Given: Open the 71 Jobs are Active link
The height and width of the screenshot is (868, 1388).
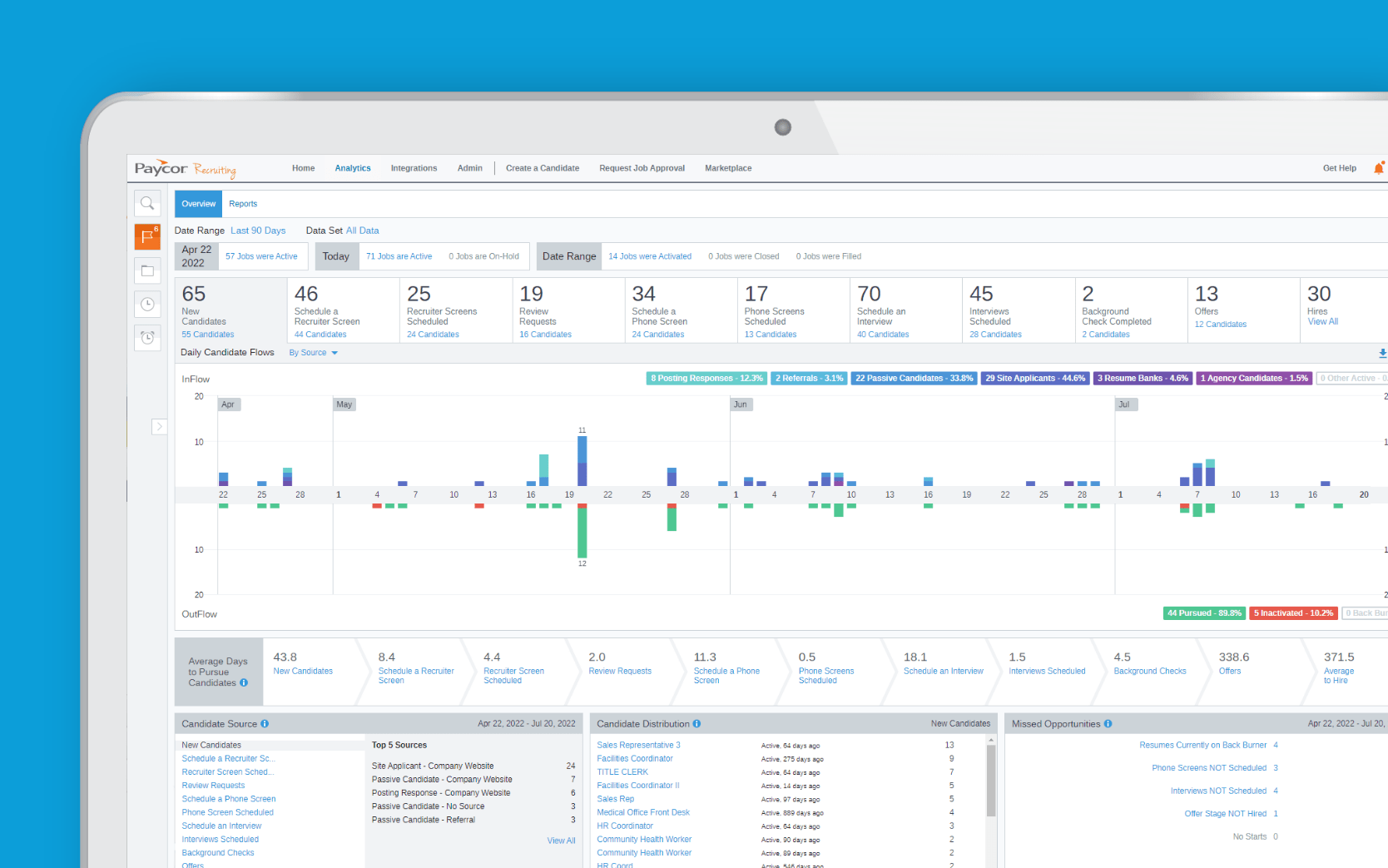Looking at the screenshot, I should [399, 256].
